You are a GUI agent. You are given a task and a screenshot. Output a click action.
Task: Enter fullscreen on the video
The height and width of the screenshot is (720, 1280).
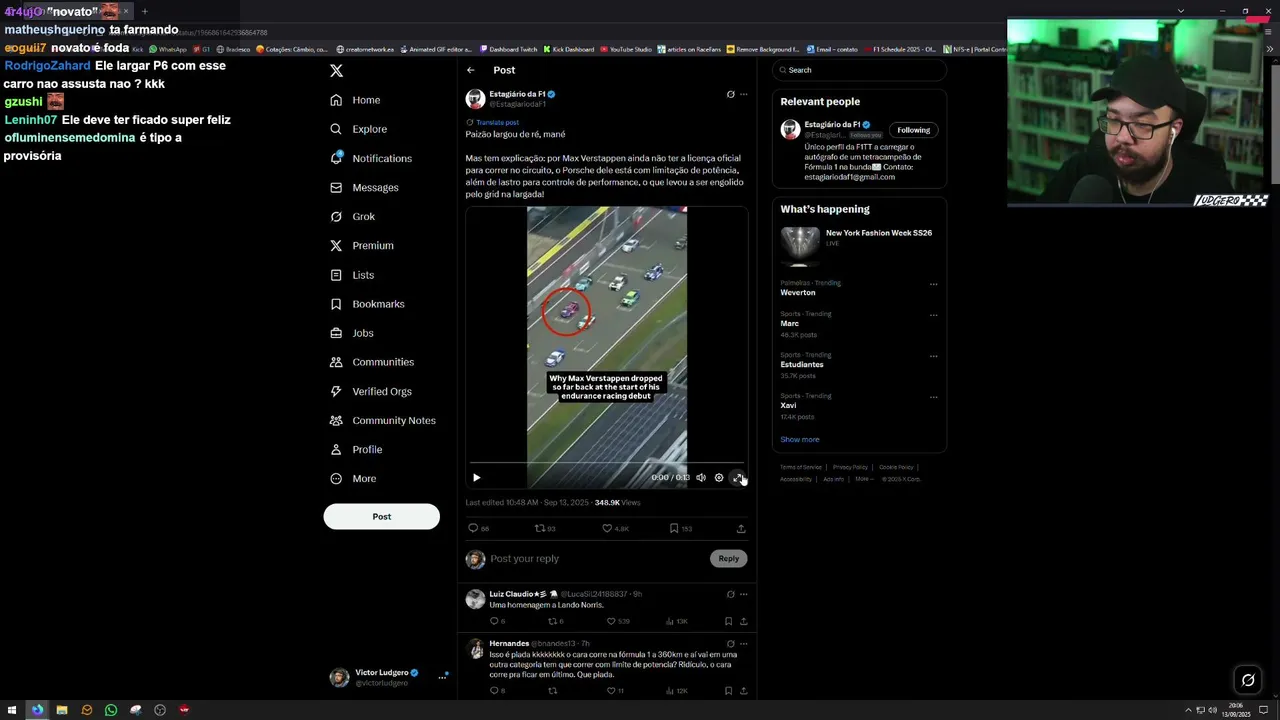coord(737,478)
